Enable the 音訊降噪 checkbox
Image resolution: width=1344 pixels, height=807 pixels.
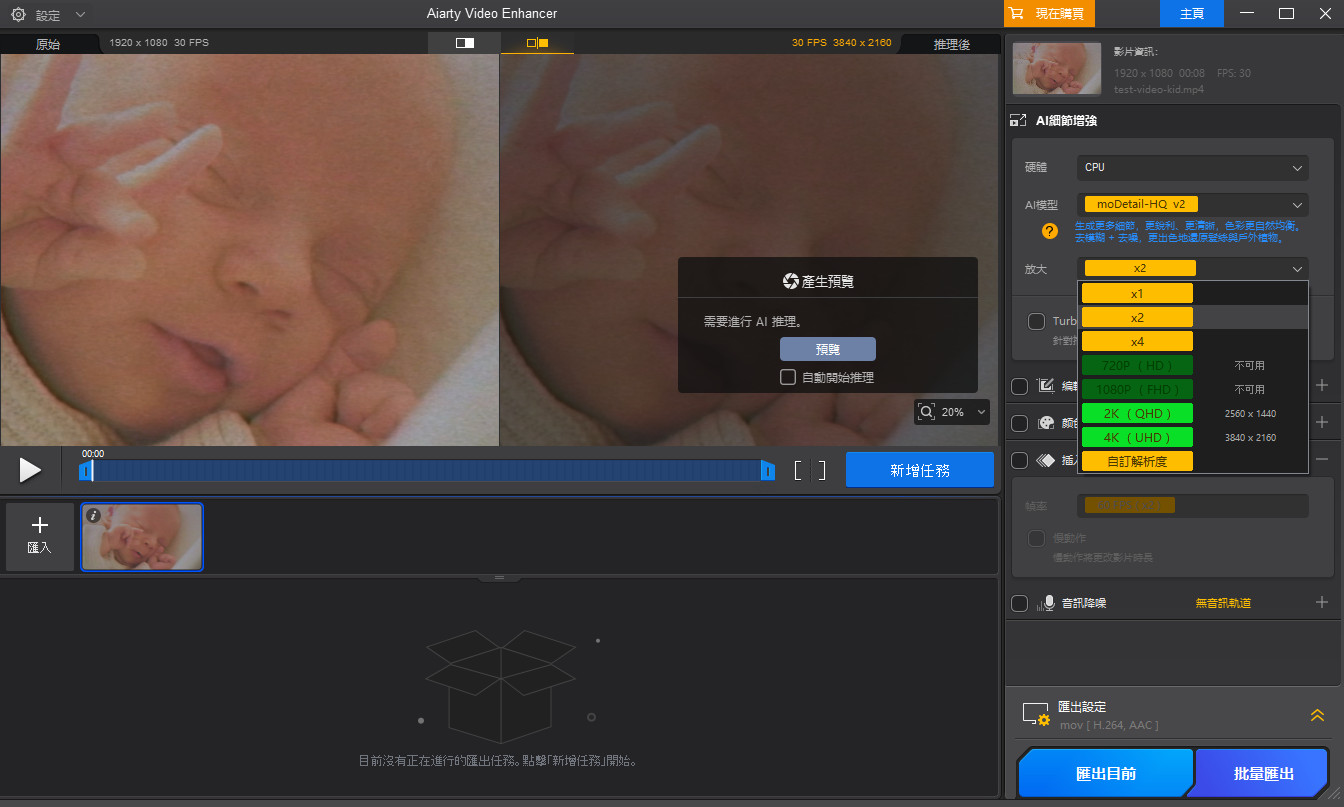1020,603
